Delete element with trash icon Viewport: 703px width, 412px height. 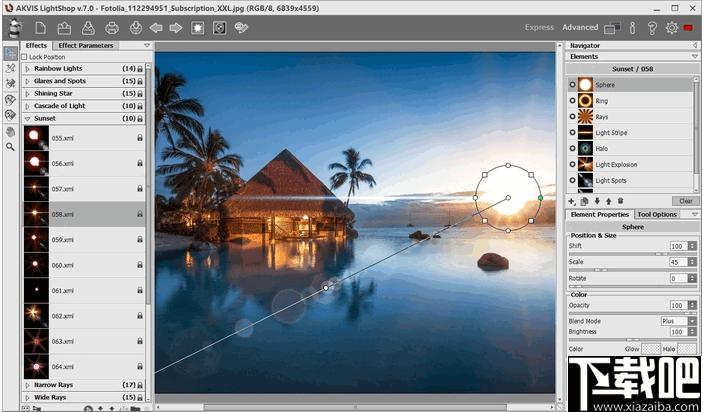621,201
